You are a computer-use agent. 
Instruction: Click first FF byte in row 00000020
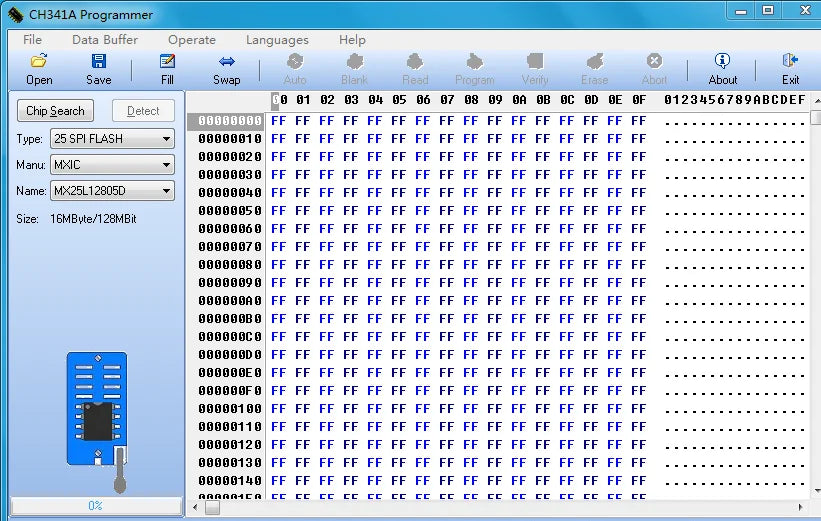[279, 157]
